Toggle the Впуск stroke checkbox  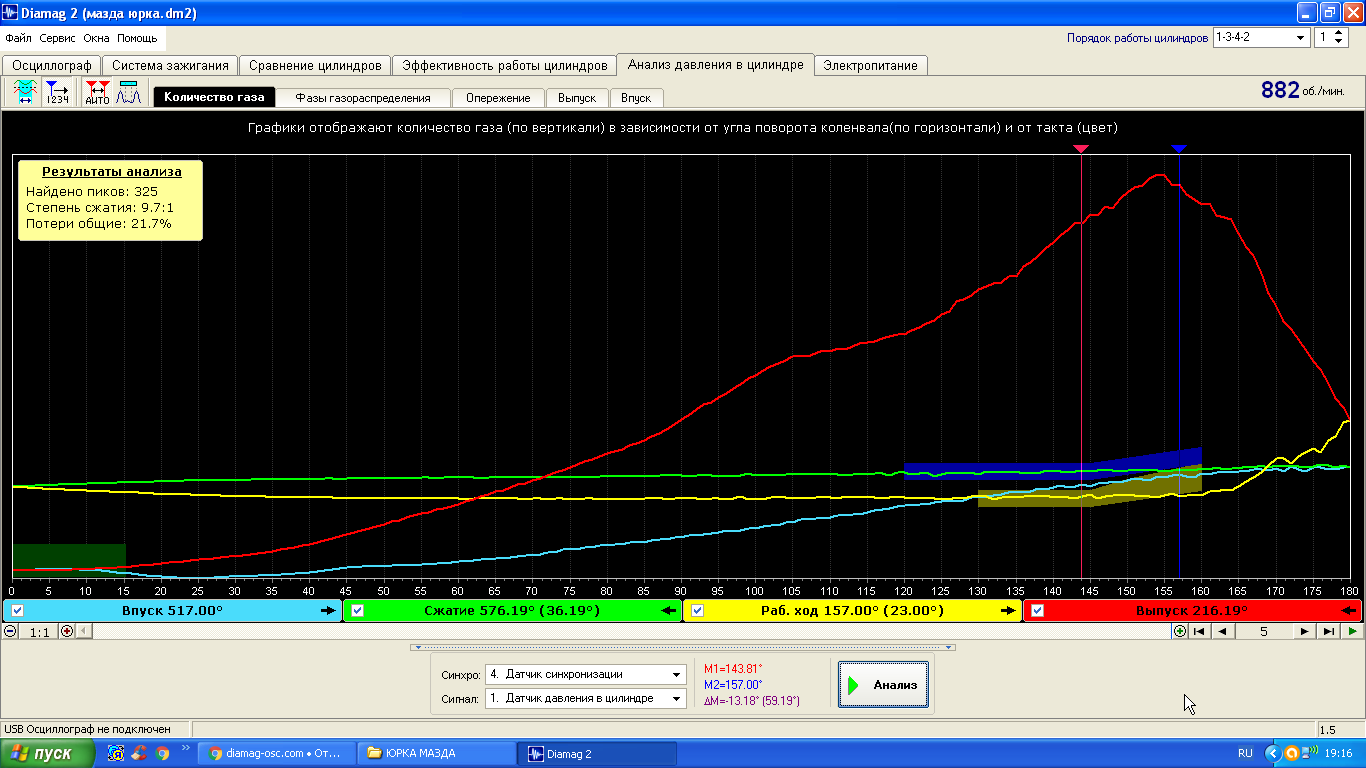click(17, 610)
